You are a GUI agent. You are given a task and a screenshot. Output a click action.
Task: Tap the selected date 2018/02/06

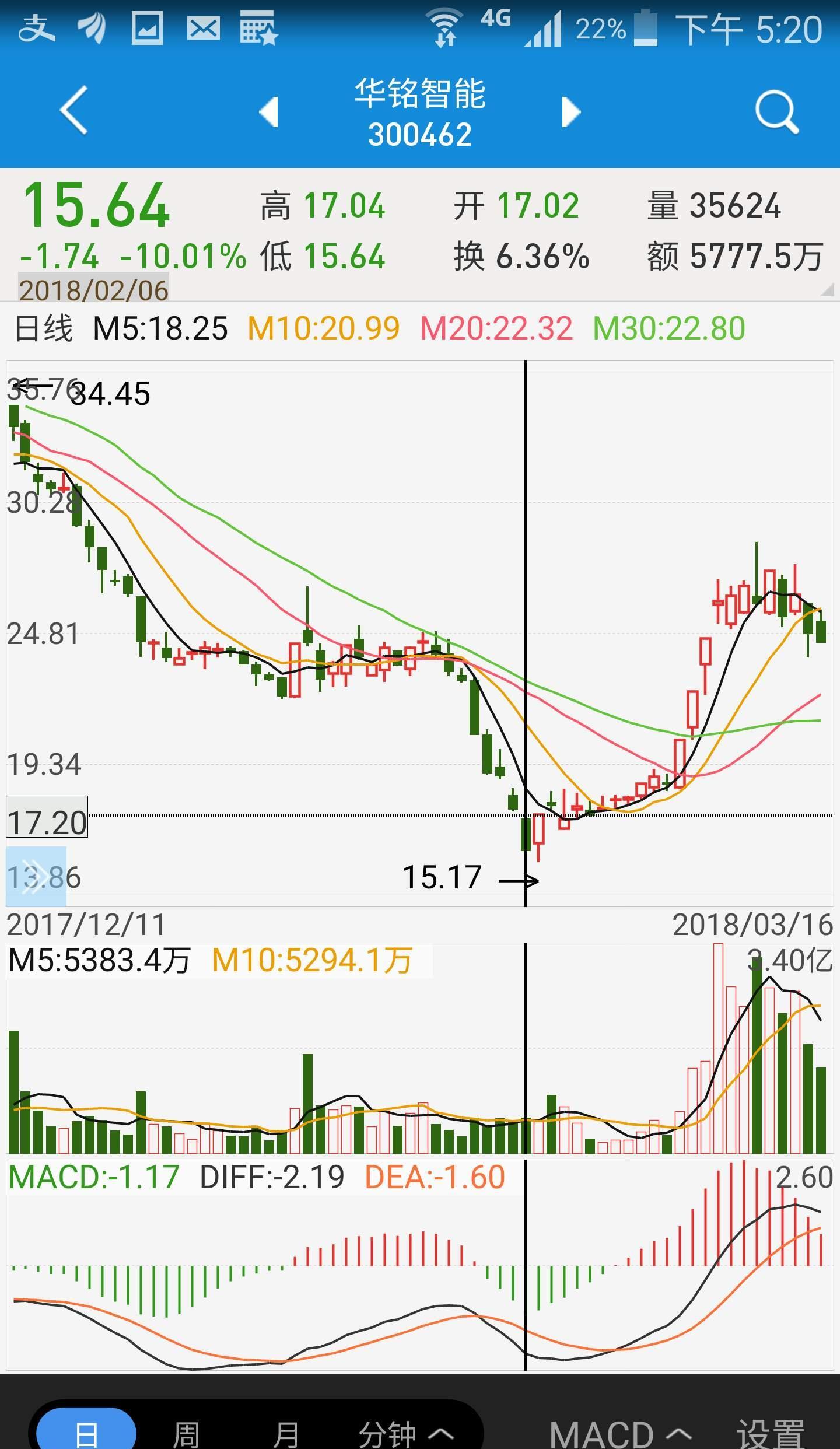click(x=94, y=290)
